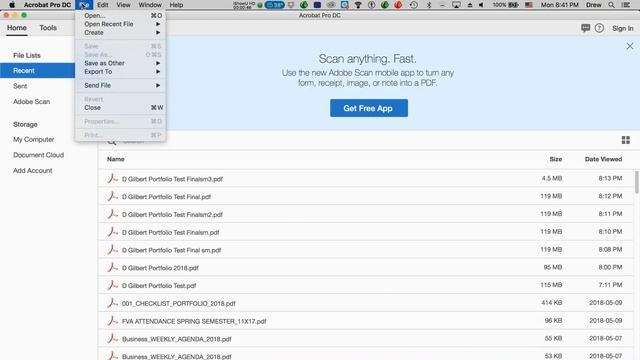Open Notification Center icon in menu bar
Viewport: 640px width, 360px height.
click(625, 5)
